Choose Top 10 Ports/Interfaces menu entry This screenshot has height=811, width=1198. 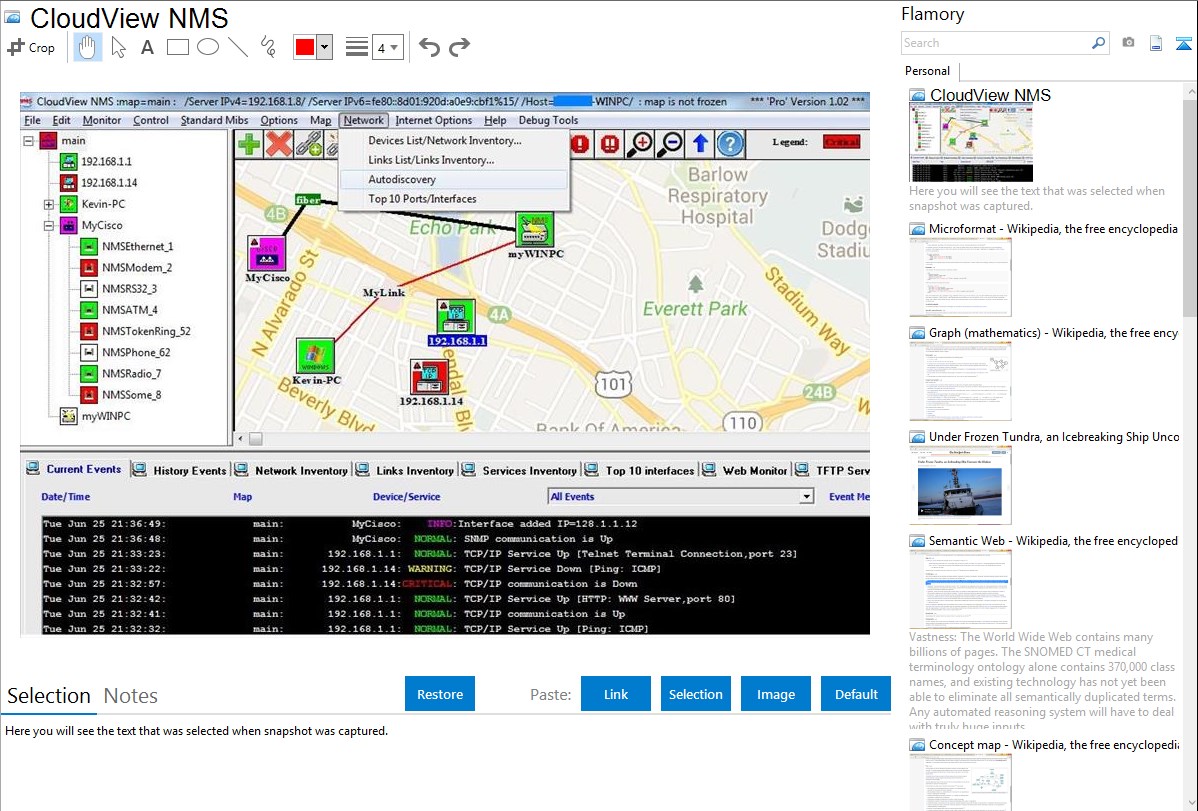coord(455,199)
